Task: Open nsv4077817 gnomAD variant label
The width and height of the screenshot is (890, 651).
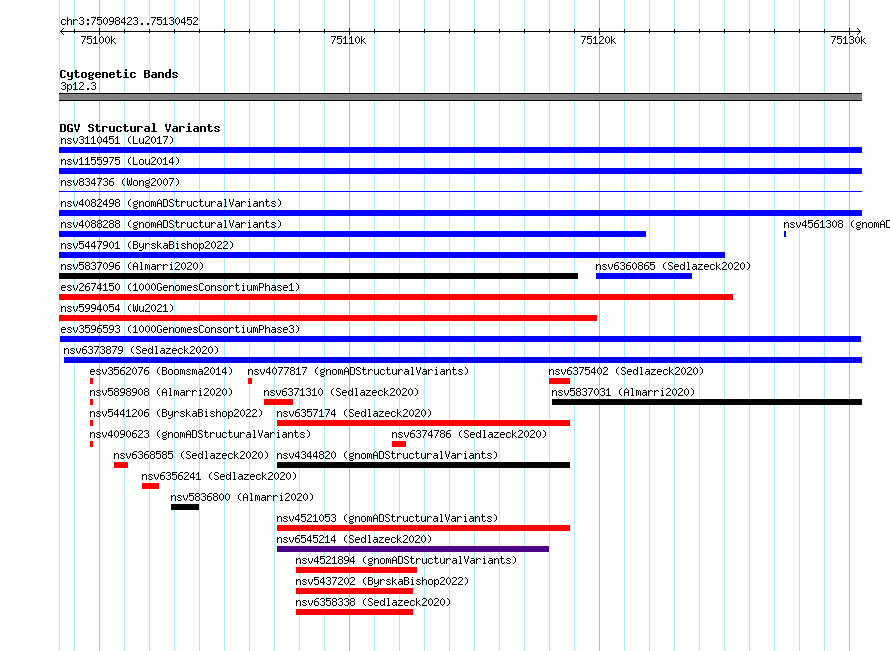Action: (x=358, y=371)
